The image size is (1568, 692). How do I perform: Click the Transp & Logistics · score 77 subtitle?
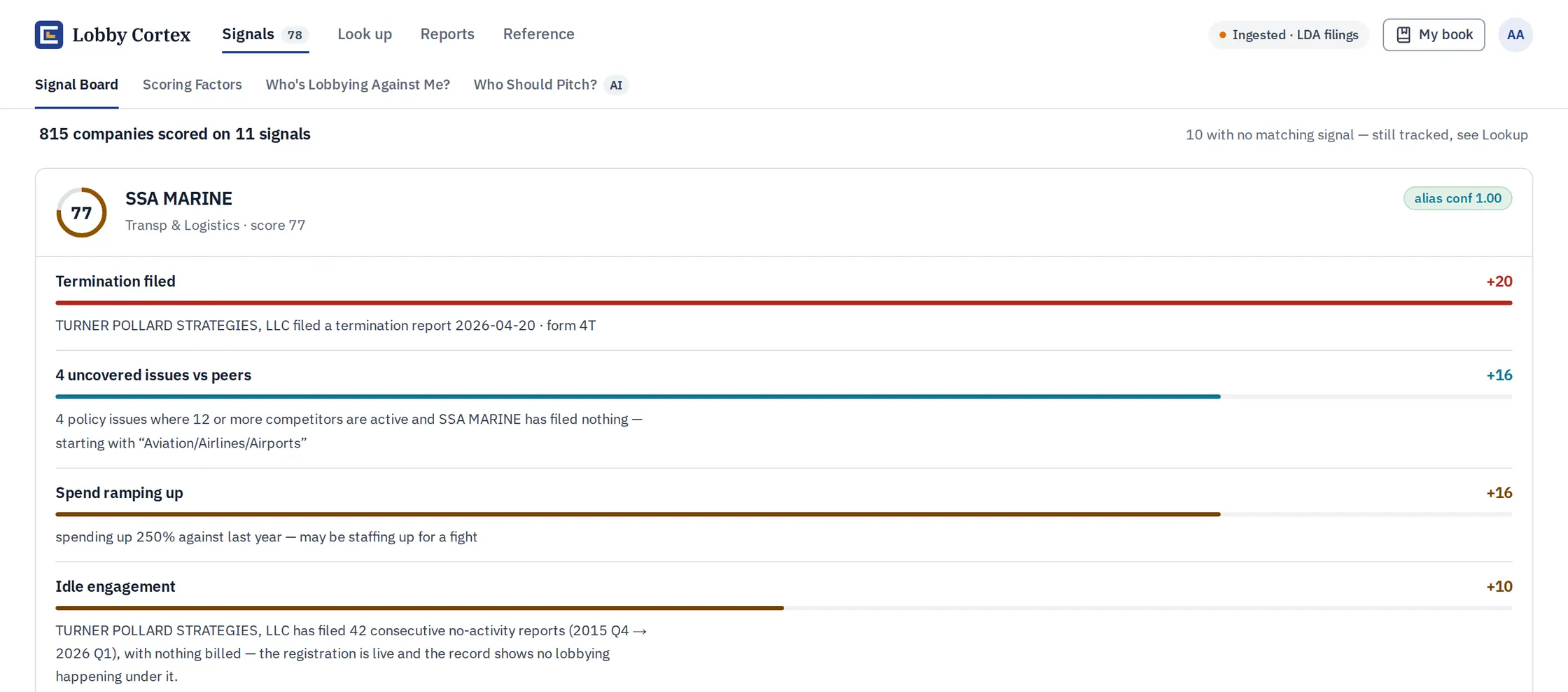coord(216,226)
